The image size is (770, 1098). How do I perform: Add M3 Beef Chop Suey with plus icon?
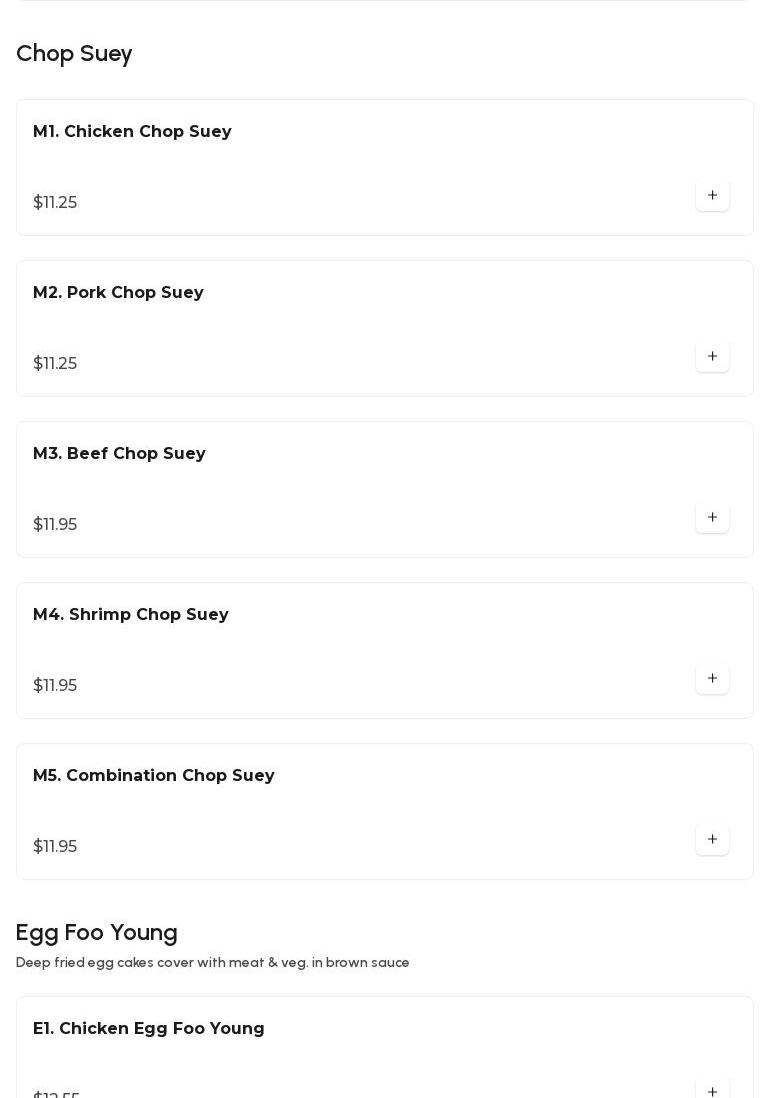click(712, 518)
